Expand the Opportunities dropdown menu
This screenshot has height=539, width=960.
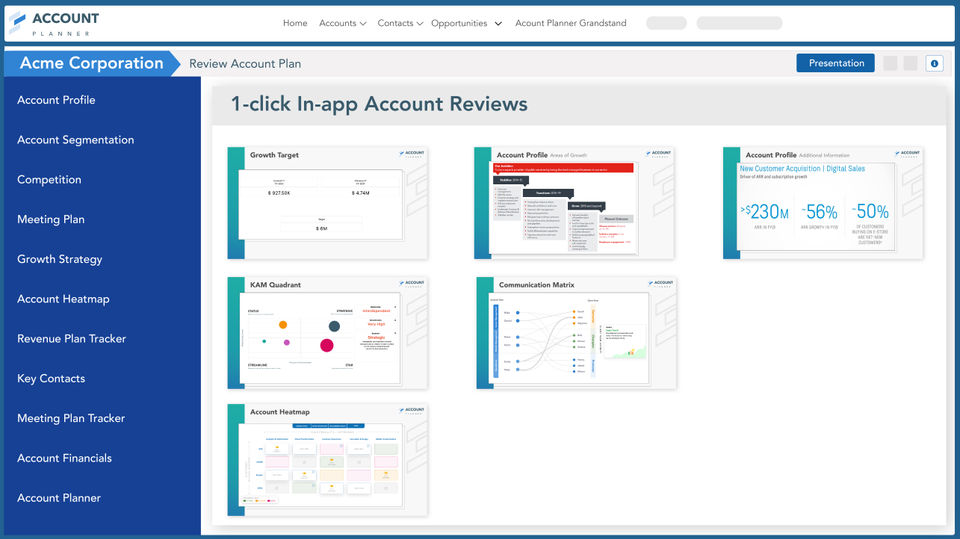click(x=467, y=23)
